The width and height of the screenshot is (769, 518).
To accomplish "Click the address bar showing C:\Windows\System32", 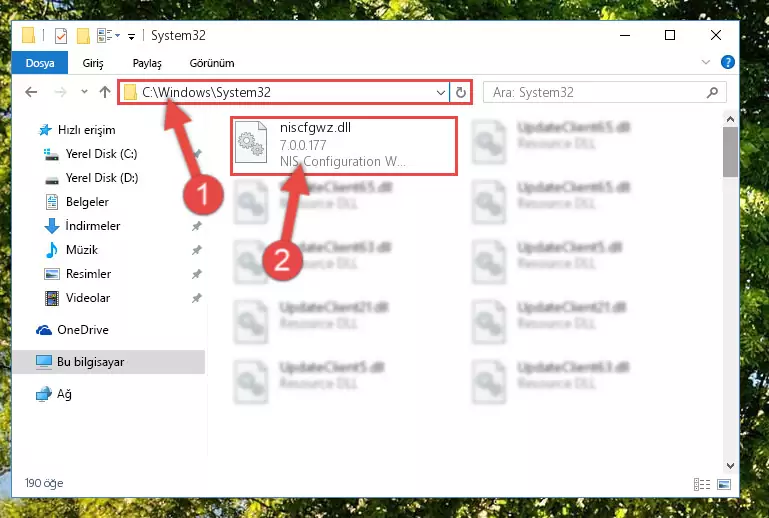I will (x=283, y=92).
